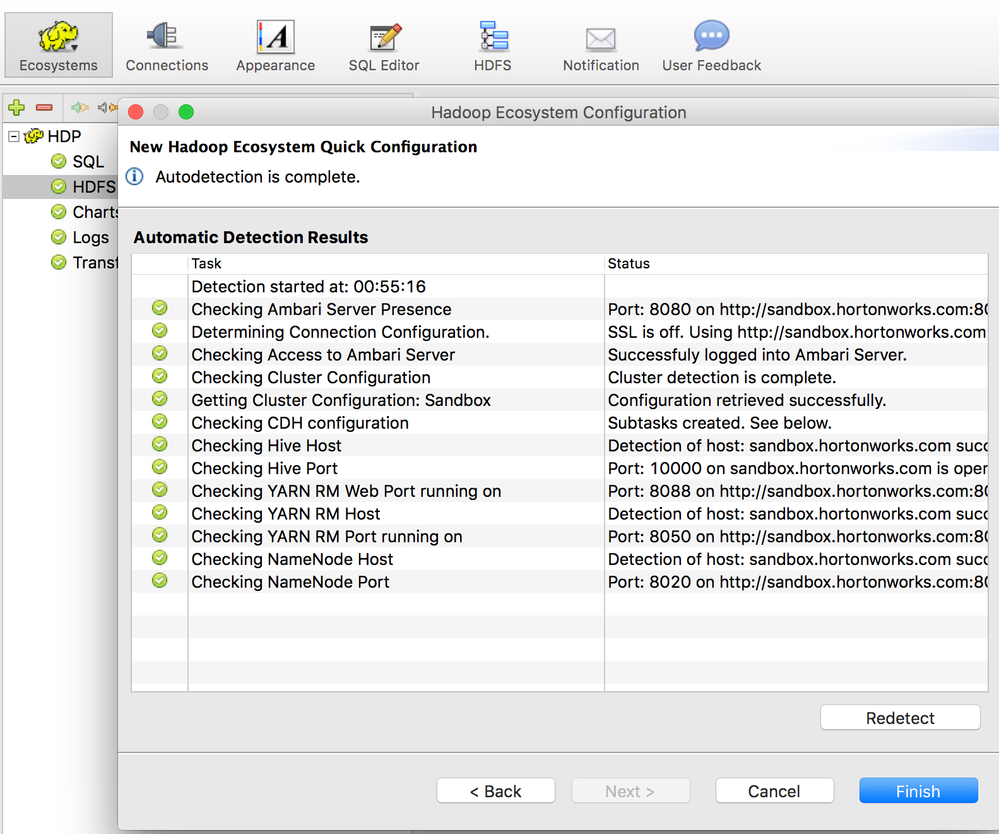The image size is (999, 834).
Task: Select the Logs tree item
Action: click(90, 237)
